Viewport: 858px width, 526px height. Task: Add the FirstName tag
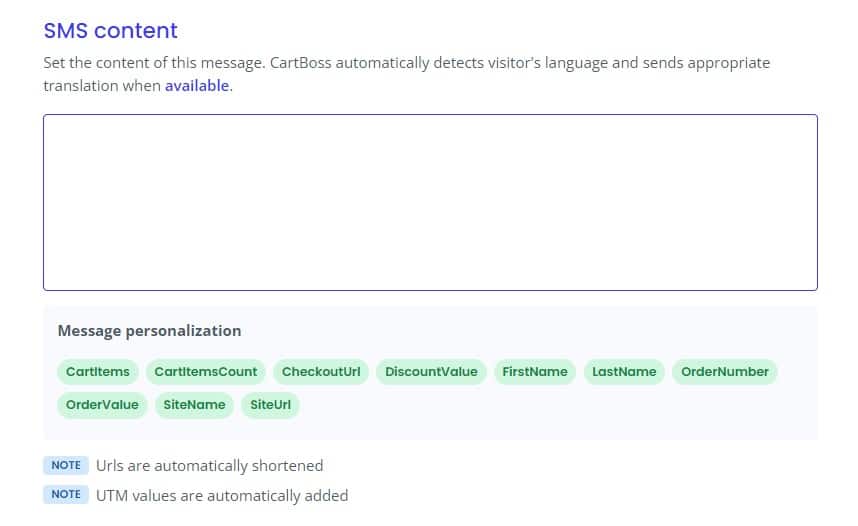(x=535, y=372)
